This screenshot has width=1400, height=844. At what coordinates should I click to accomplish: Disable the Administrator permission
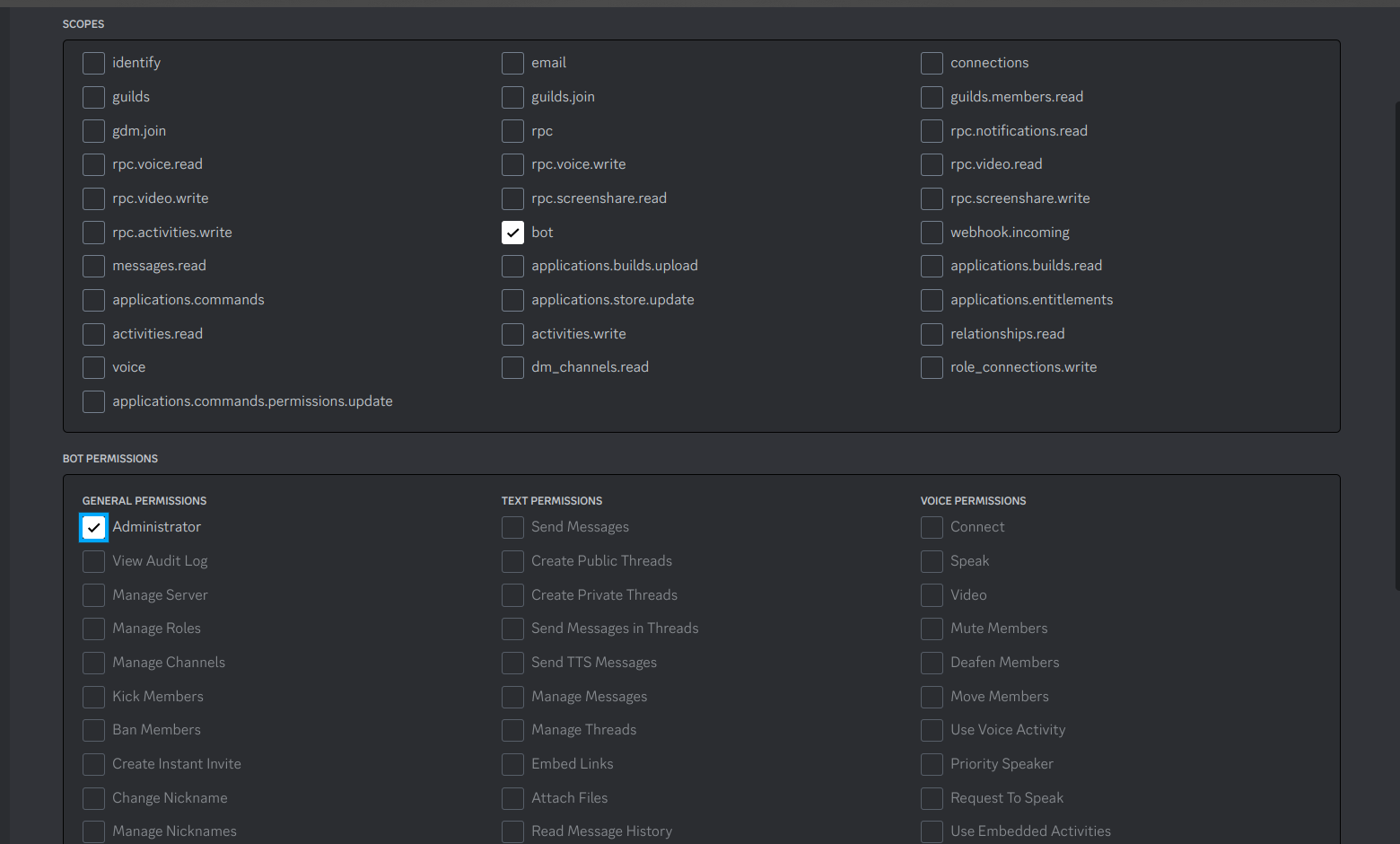(x=93, y=527)
